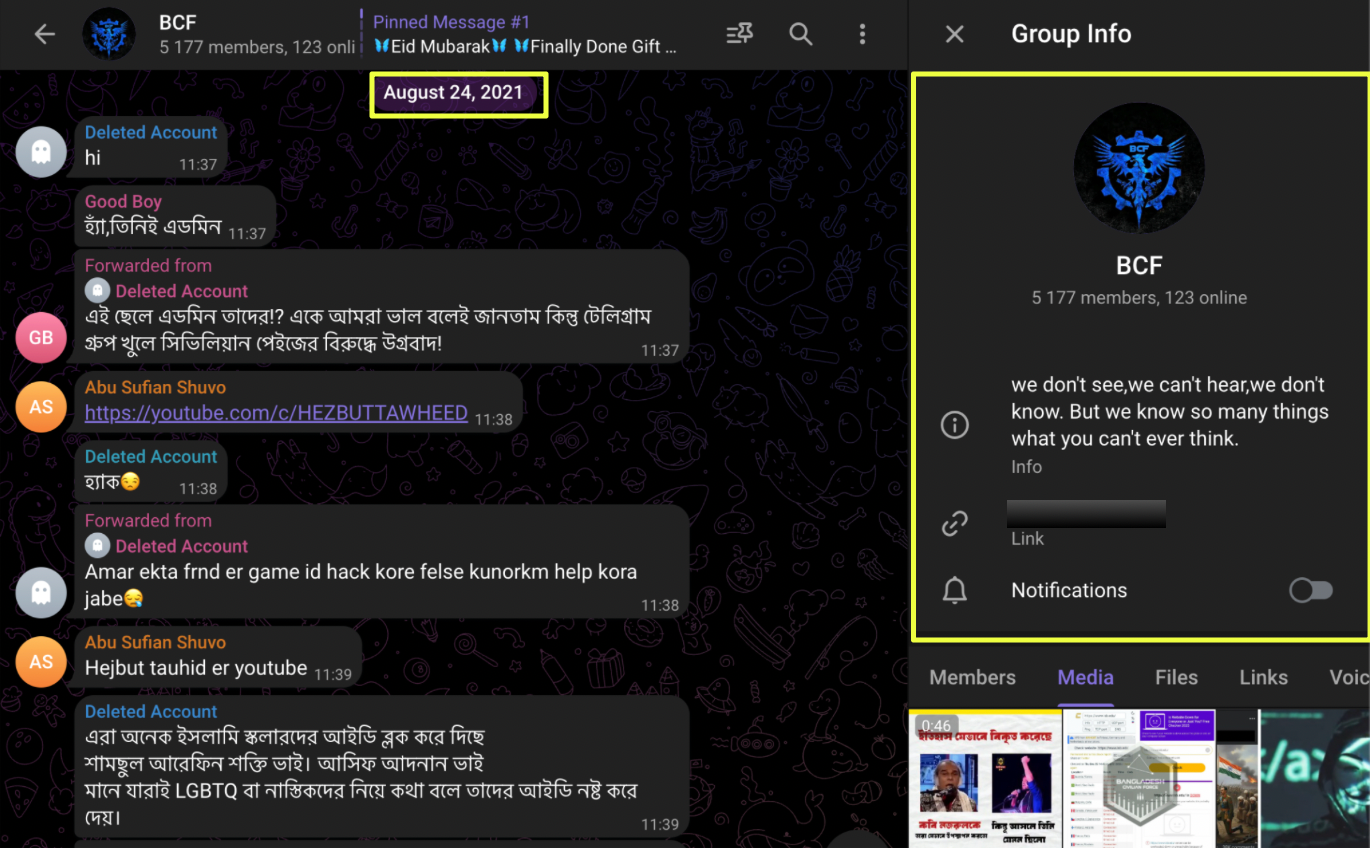Open the pinned messages list icon
The height and width of the screenshot is (848, 1370).
[739, 34]
